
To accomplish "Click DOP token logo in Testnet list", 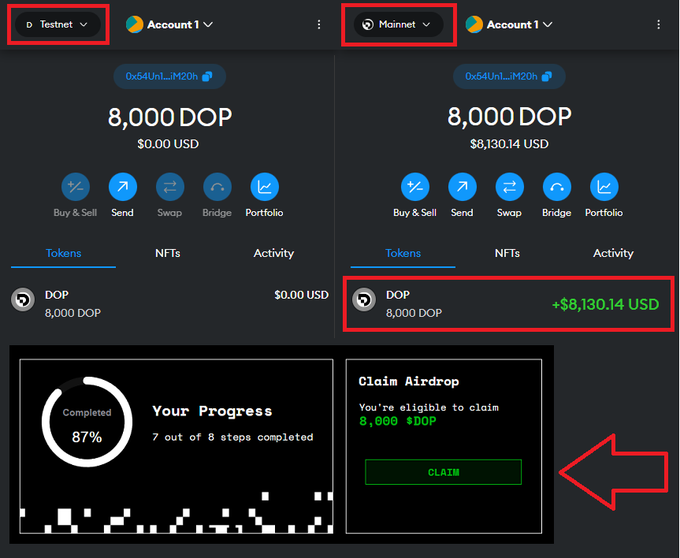I will tap(23, 300).
